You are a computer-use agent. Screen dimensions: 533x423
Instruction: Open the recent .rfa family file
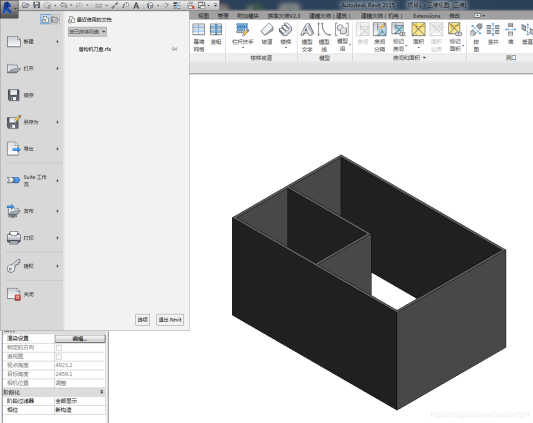pyautogui.click(x=95, y=49)
